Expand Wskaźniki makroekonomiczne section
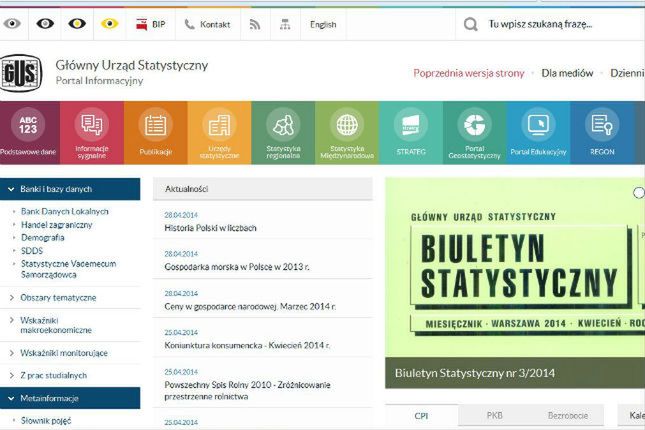Image resolution: width=645 pixels, height=430 pixels. click(56, 325)
